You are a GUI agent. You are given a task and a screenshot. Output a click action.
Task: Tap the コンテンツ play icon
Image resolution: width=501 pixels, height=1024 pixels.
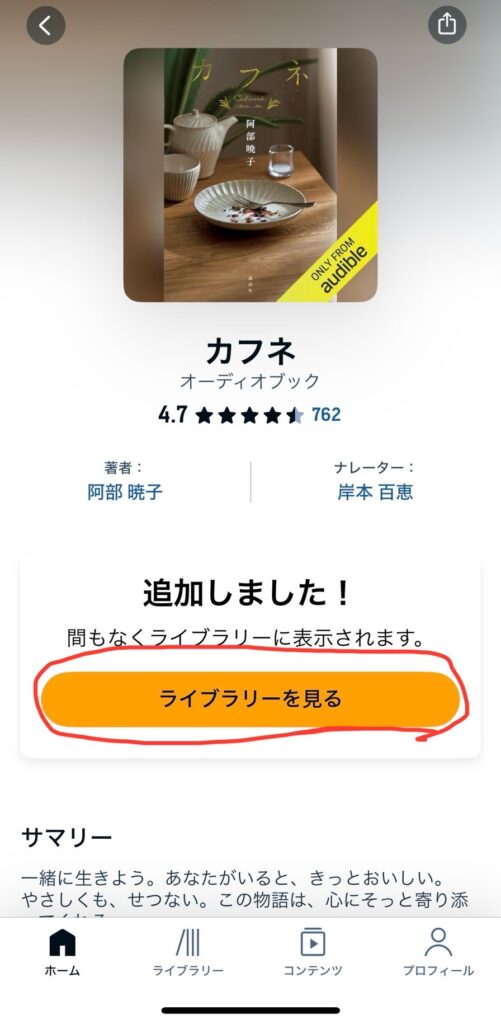tap(313, 942)
